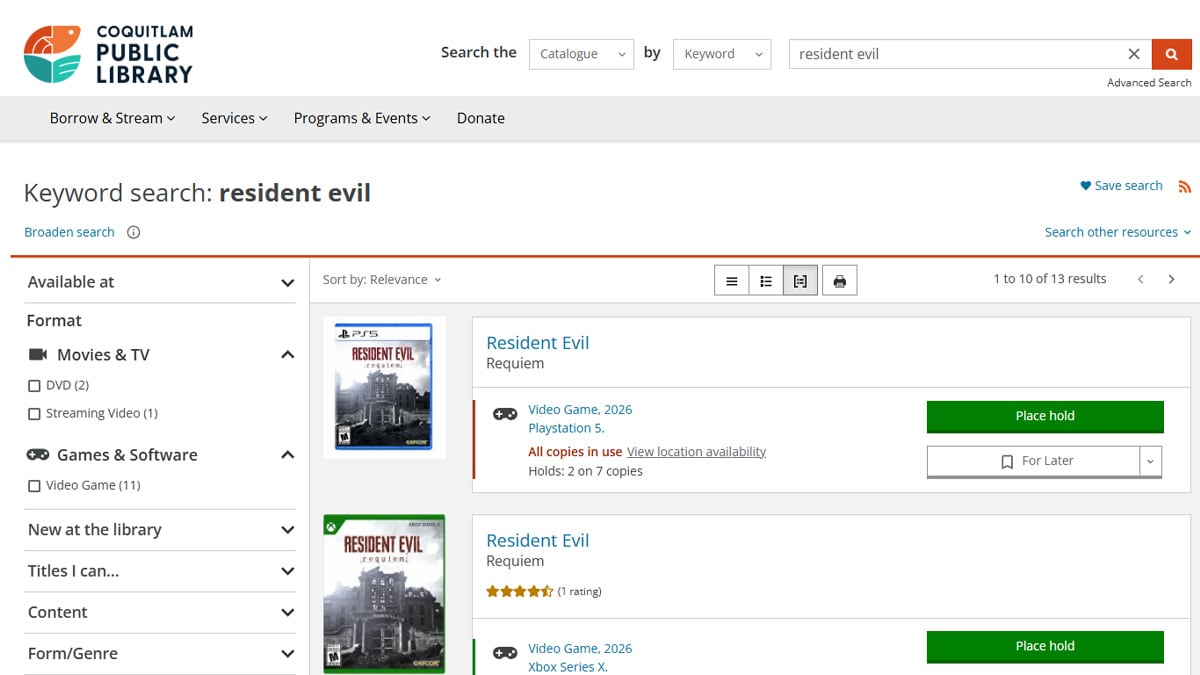This screenshot has width=1200, height=675.
Task: Click the Coquitlam Public Library logo
Action: coord(108,54)
